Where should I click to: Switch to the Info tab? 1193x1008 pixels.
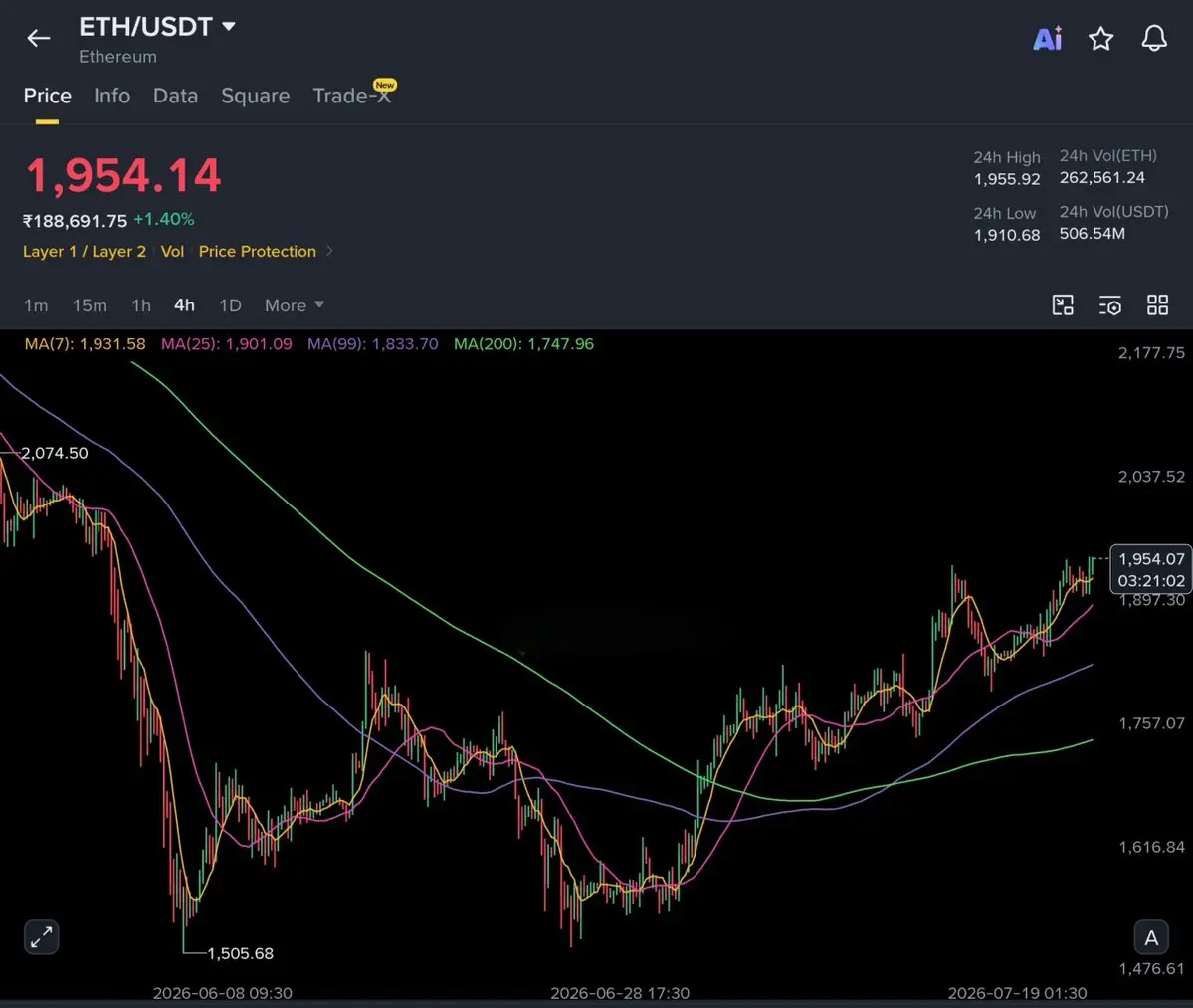[x=111, y=96]
